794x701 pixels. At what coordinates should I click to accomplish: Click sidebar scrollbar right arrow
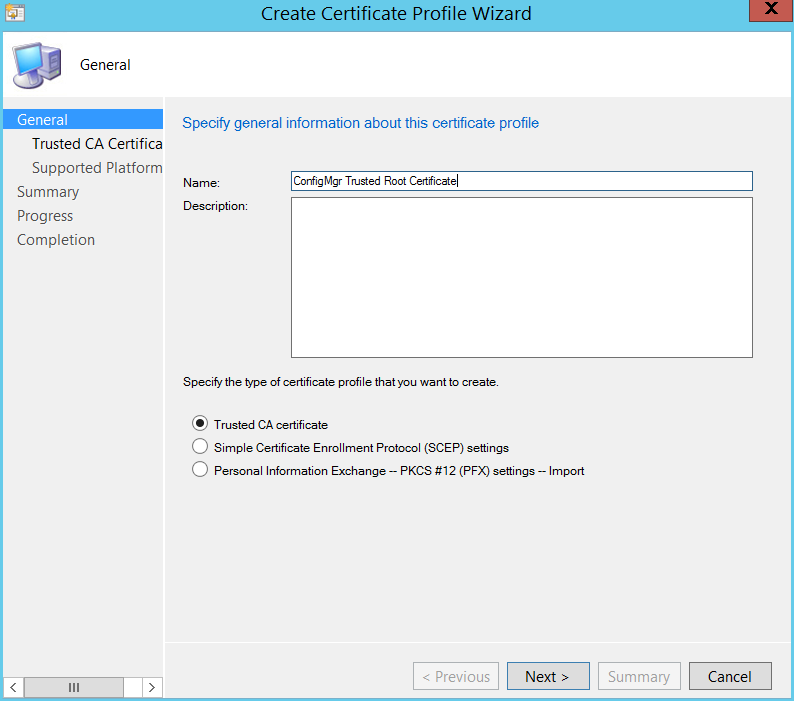pyautogui.click(x=152, y=687)
